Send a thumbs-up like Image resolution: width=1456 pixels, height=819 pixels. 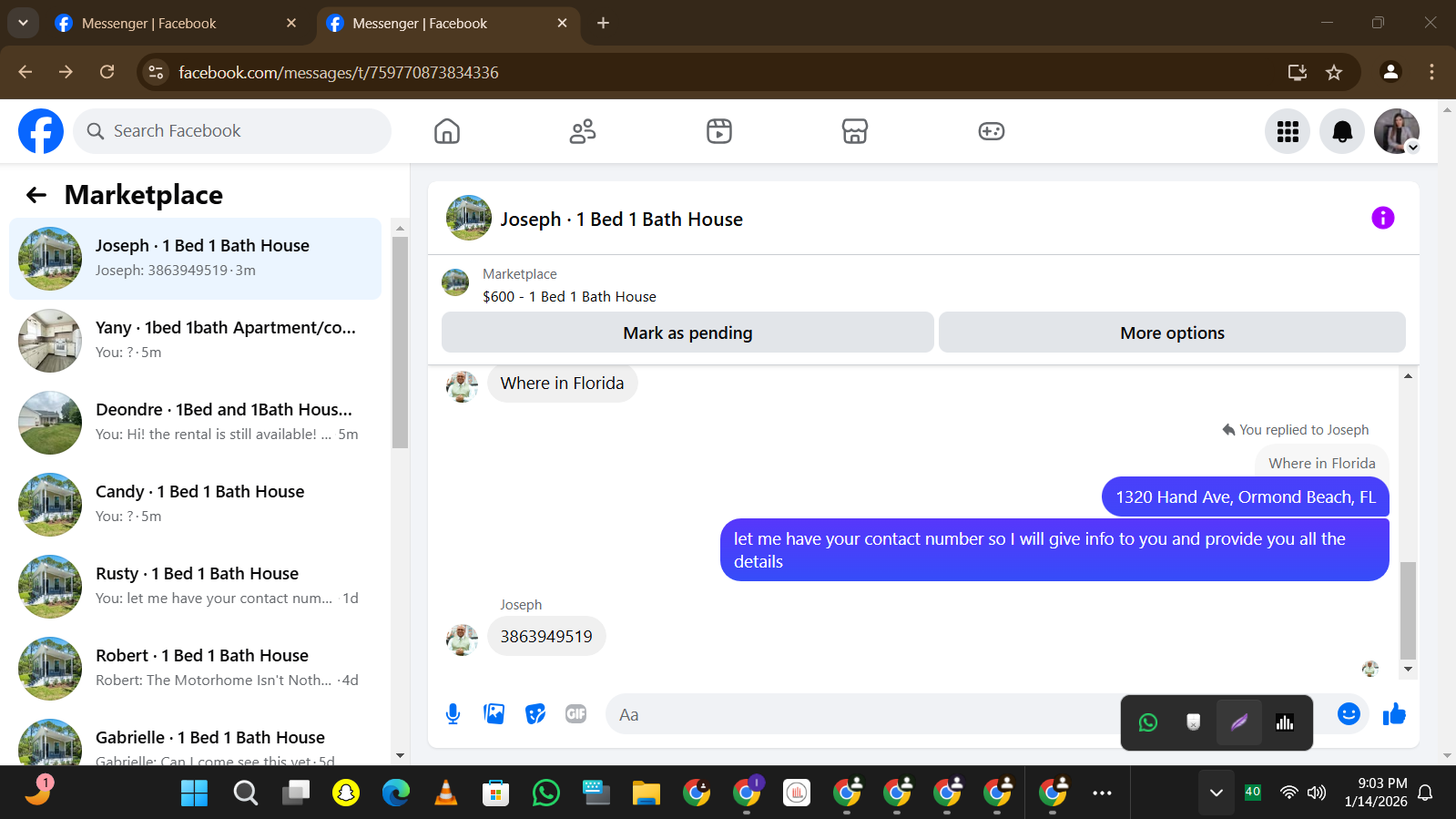pyautogui.click(x=1394, y=714)
